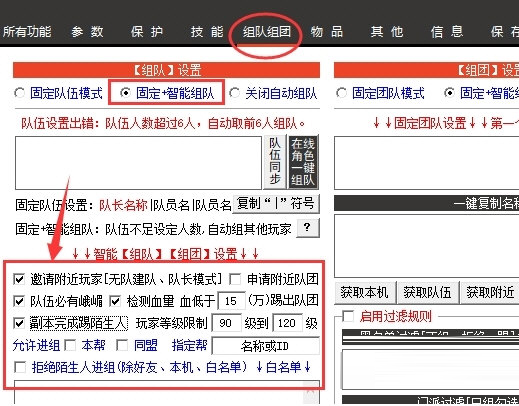Click 在线角色一键组队 button
This screenshot has height=406, width=519.
[303, 162]
